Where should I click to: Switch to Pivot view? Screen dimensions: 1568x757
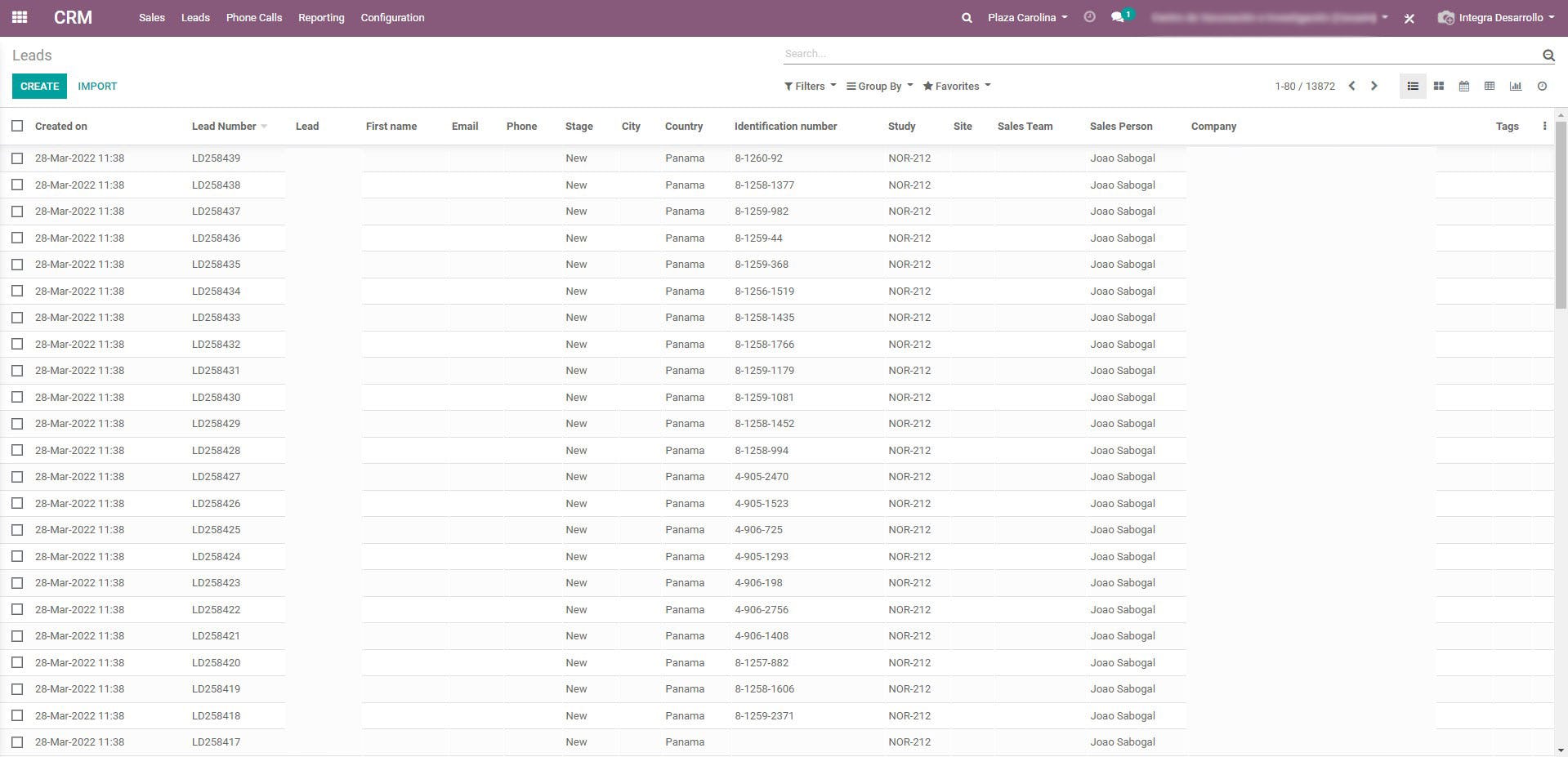coord(1490,86)
